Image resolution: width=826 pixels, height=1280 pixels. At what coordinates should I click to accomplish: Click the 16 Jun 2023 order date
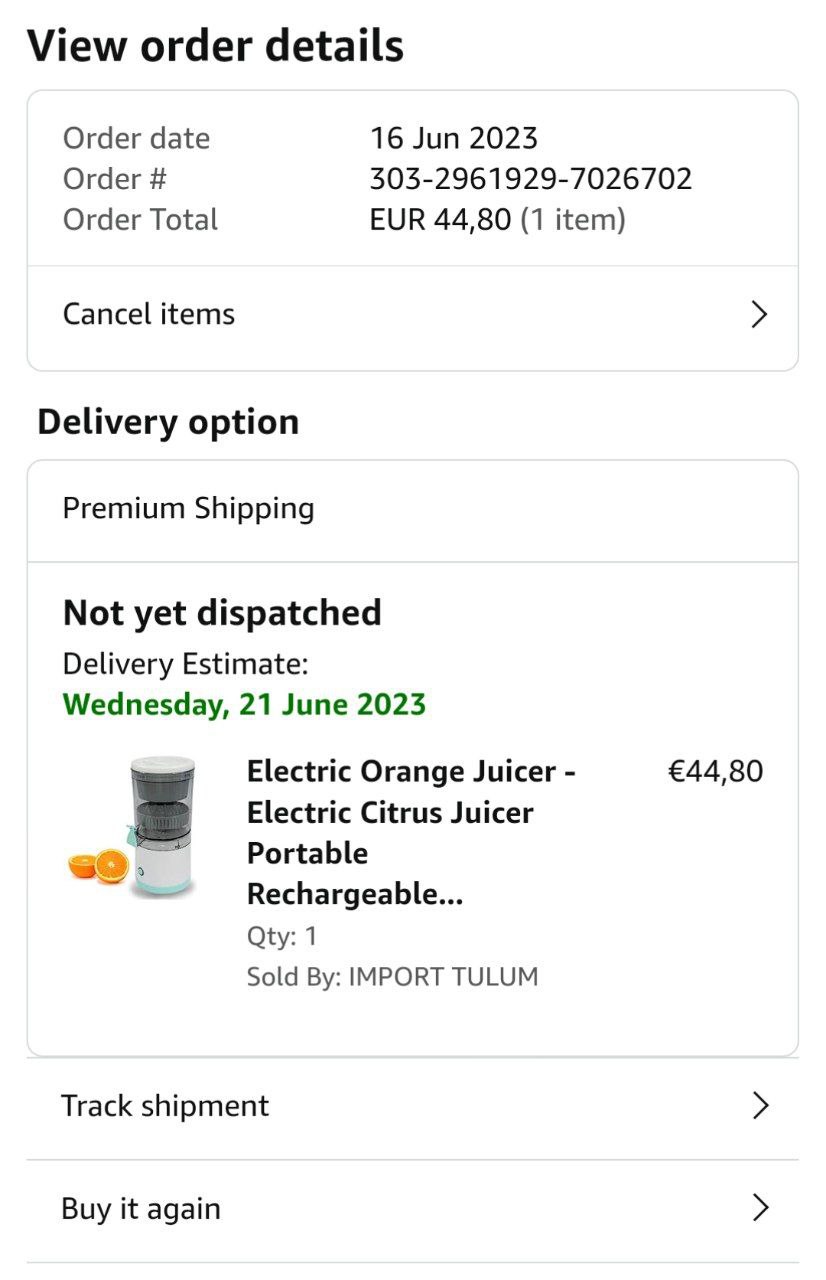[454, 138]
